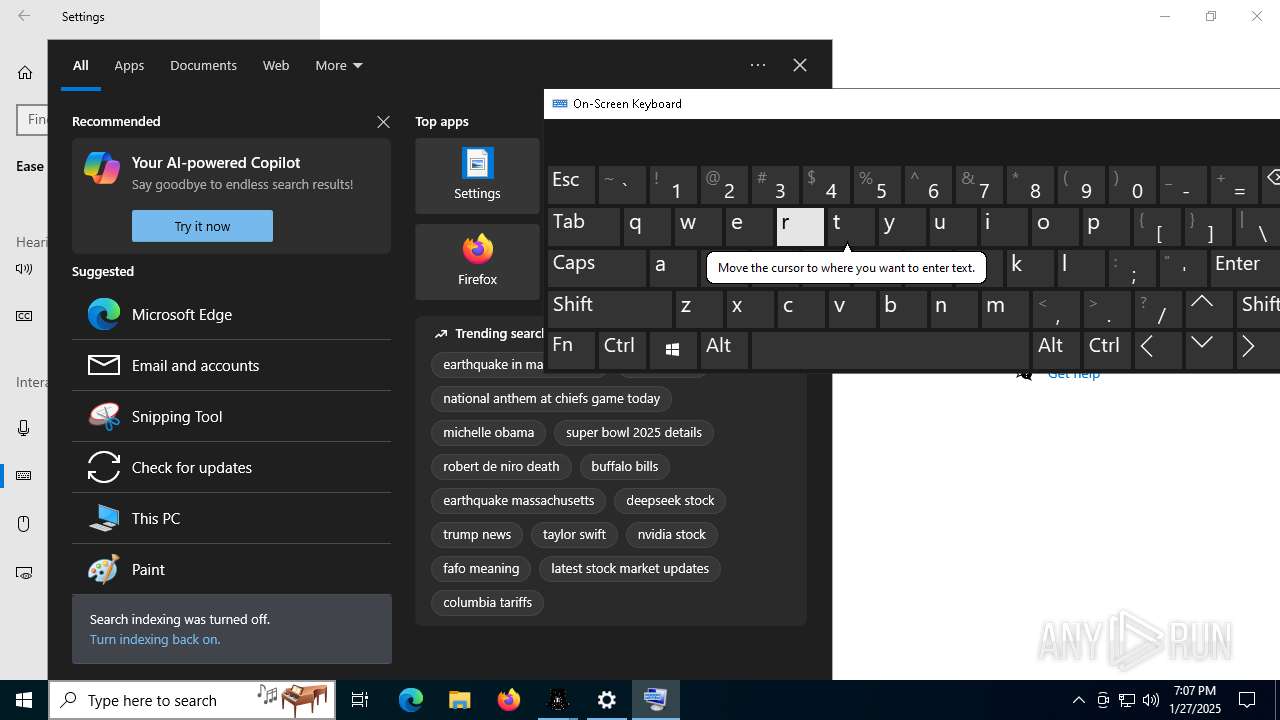Screen dimensions: 1280x720
Task: Open the Settings gear taskbar icon
Action: pos(607,700)
